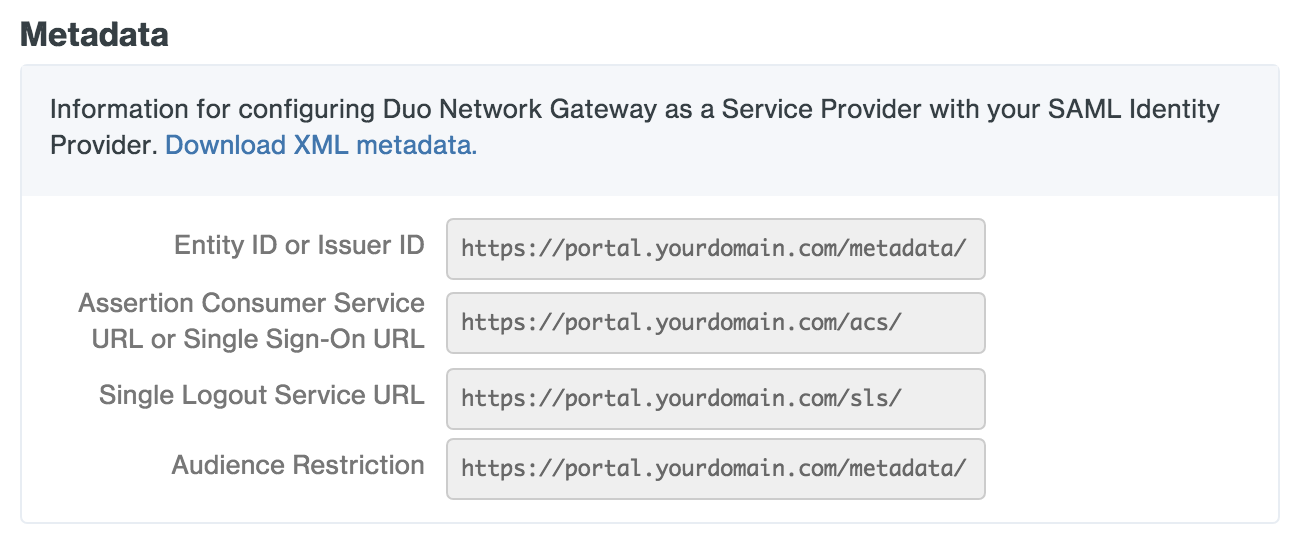The height and width of the screenshot is (536, 1300).
Task: Click the "URL or Single Sign-On URL" label line
Action: [258, 339]
